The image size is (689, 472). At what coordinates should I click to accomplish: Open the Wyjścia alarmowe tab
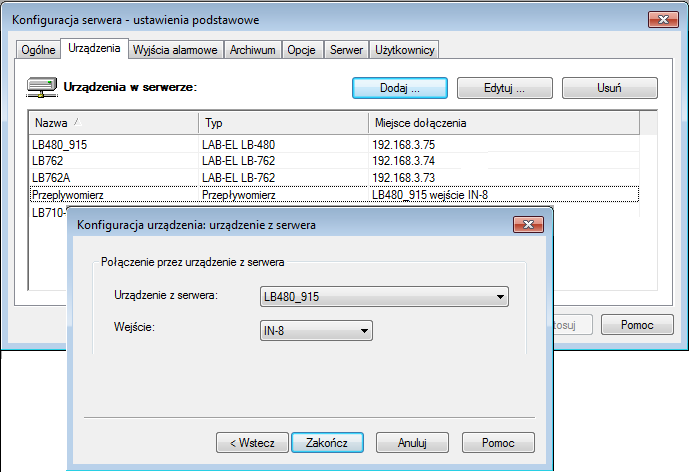(x=176, y=50)
